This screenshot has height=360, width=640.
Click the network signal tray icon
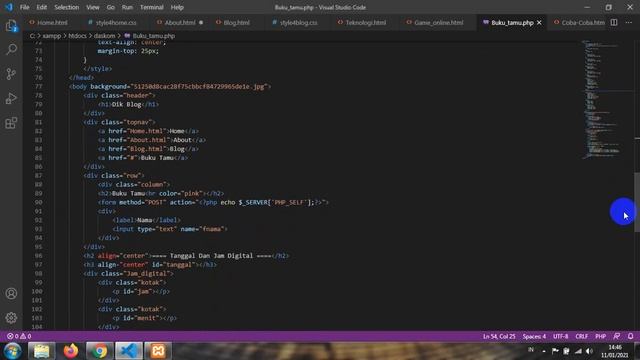point(578,351)
